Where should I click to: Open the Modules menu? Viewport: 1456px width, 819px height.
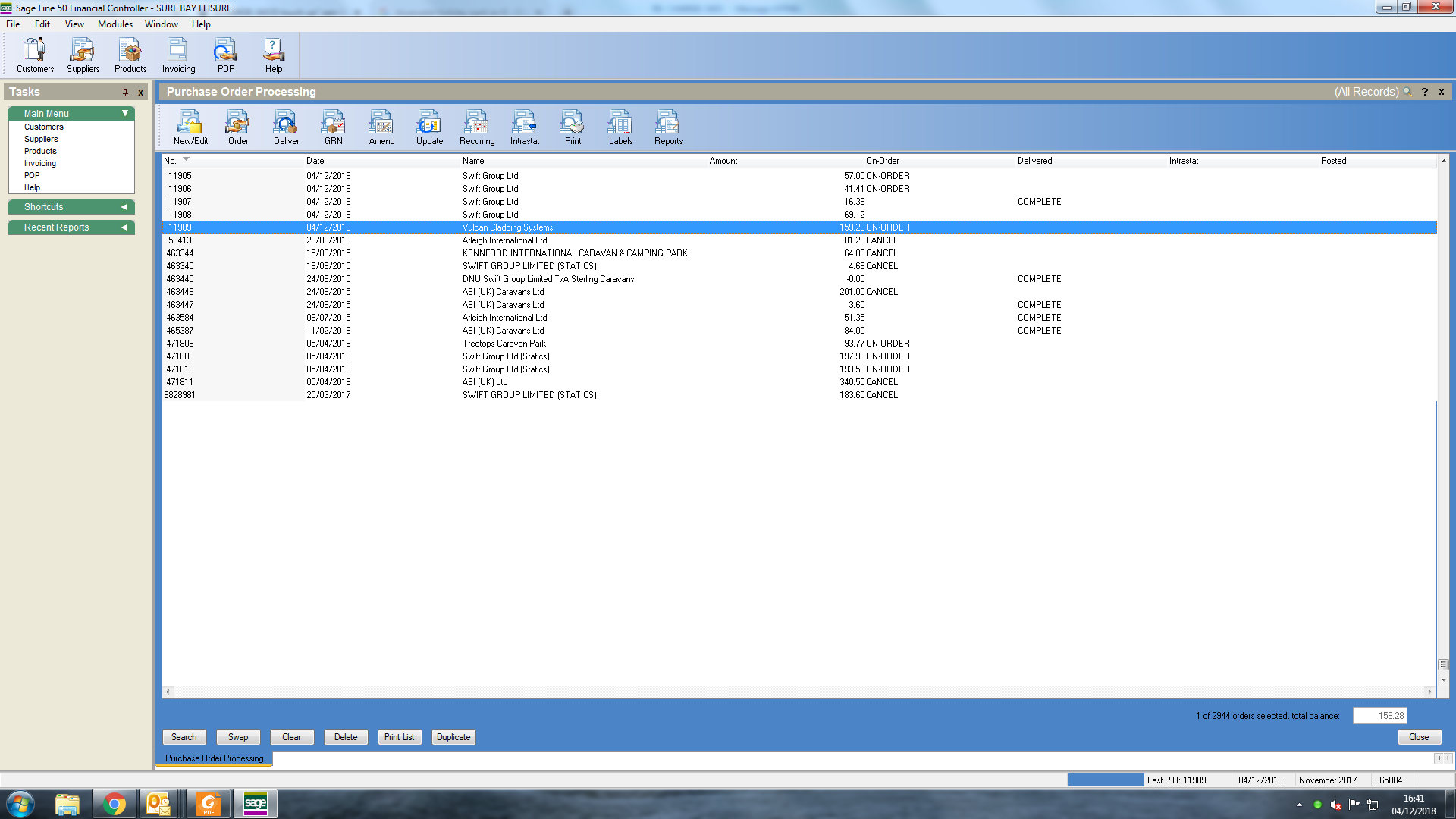click(x=115, y=24)
